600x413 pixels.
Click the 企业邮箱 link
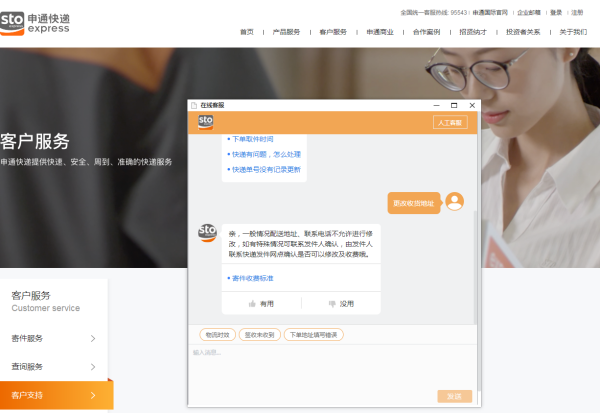(x=529, y=13)
